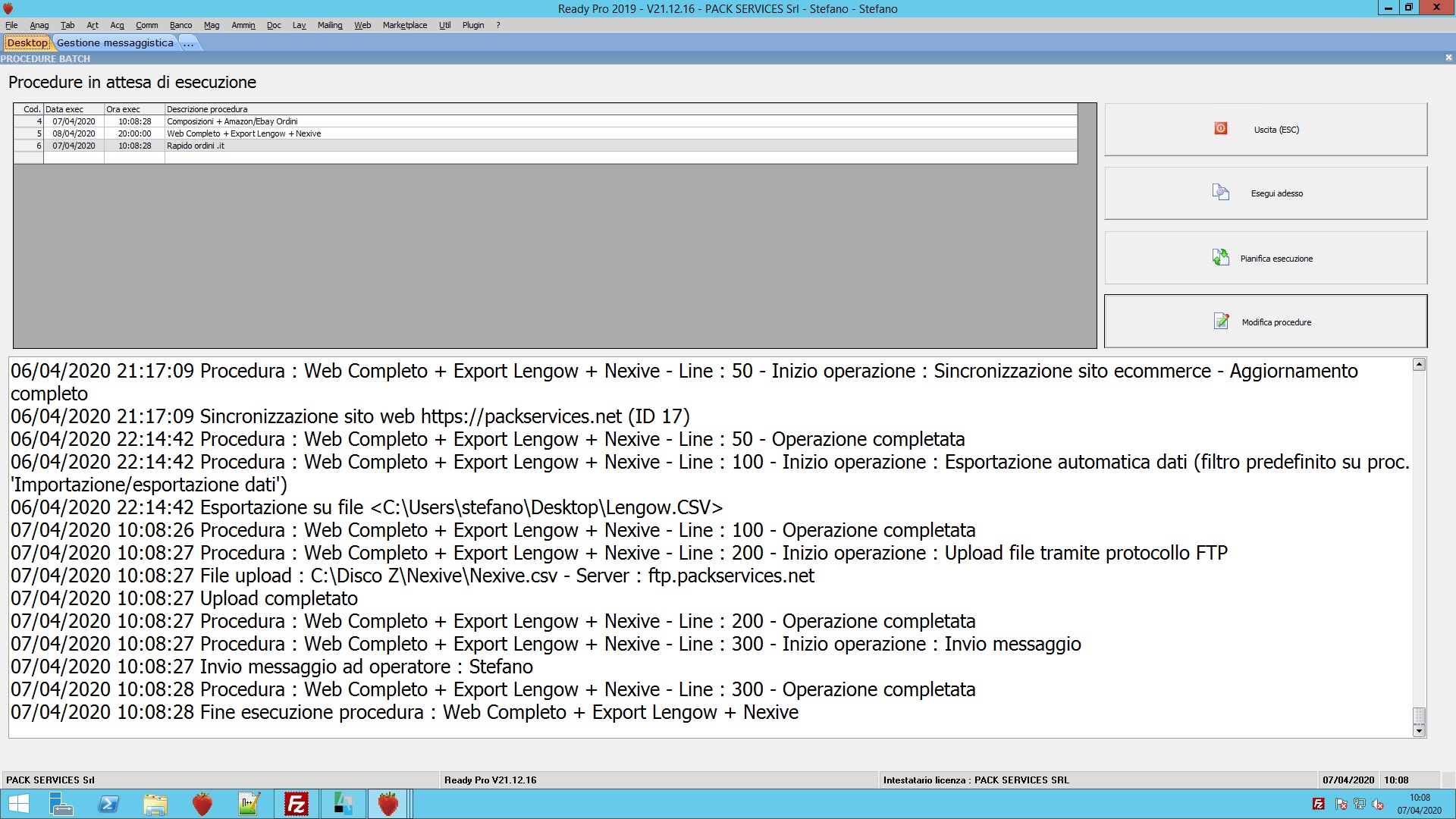Open the Marketplace menu

(x=405, y=25)
